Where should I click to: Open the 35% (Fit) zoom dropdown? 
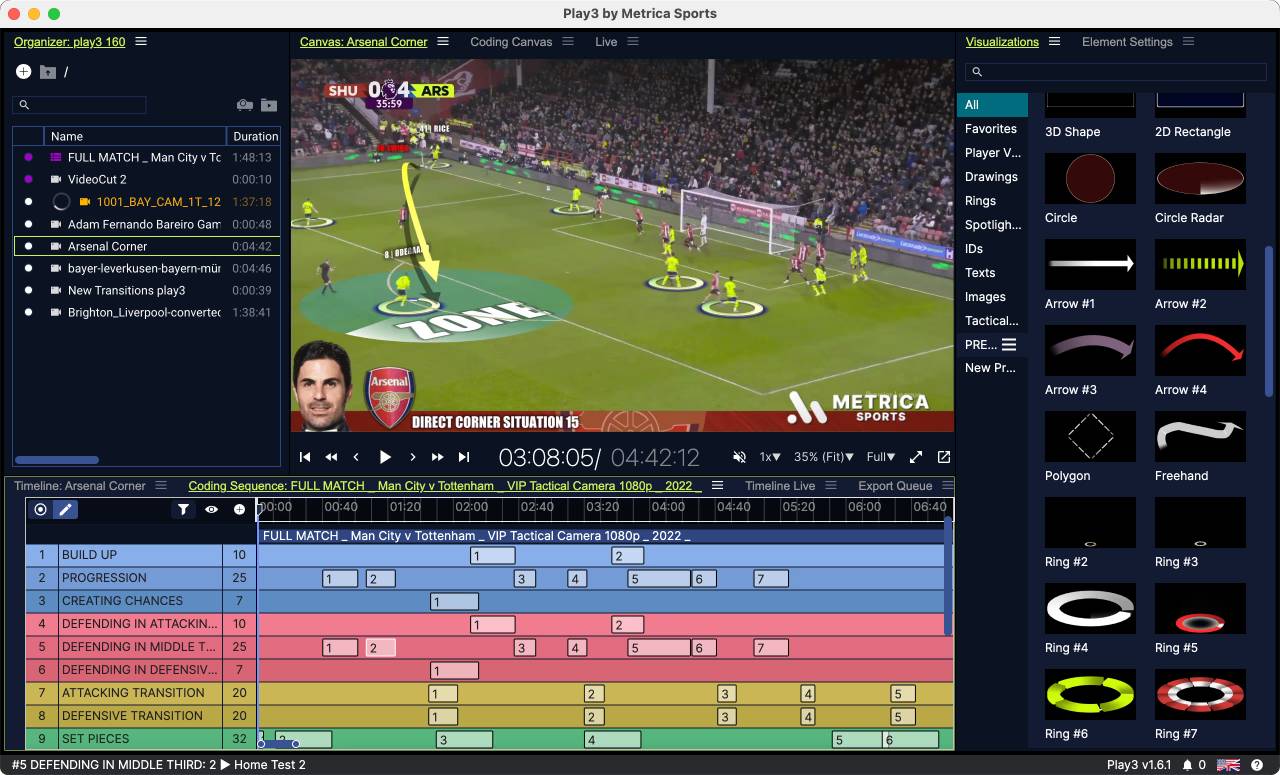[x=824, y=457]
